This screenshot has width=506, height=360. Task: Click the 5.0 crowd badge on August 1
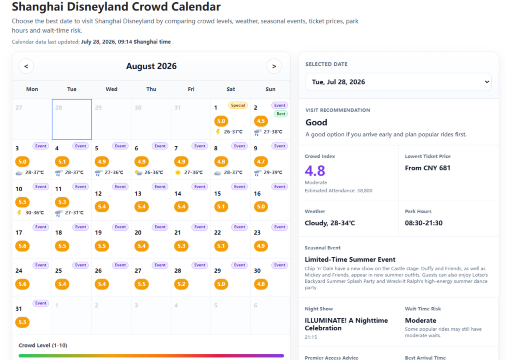click(221, 121)
